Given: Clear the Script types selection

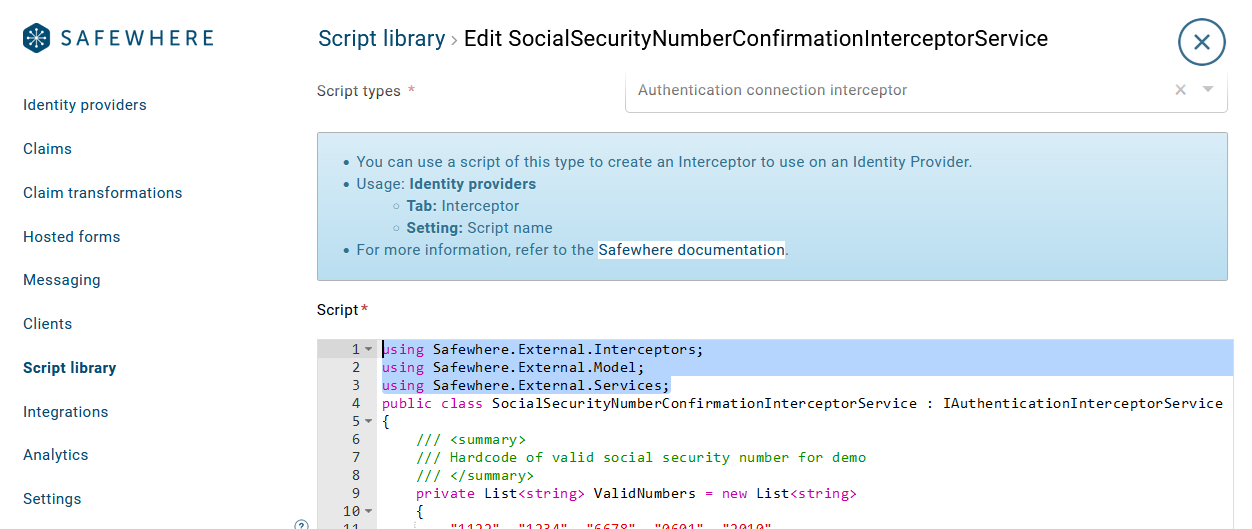Looking at the screenshot, I should pos(1180,90).
